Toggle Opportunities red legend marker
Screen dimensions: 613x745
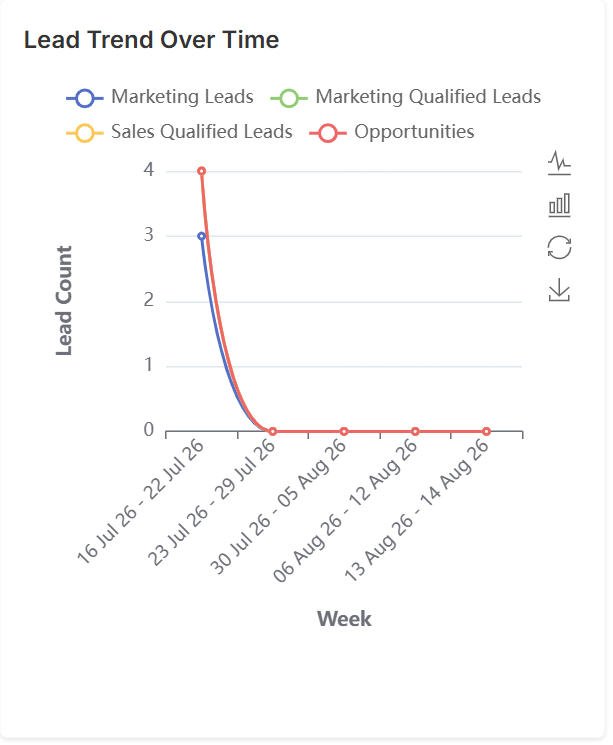coord(328,133)
